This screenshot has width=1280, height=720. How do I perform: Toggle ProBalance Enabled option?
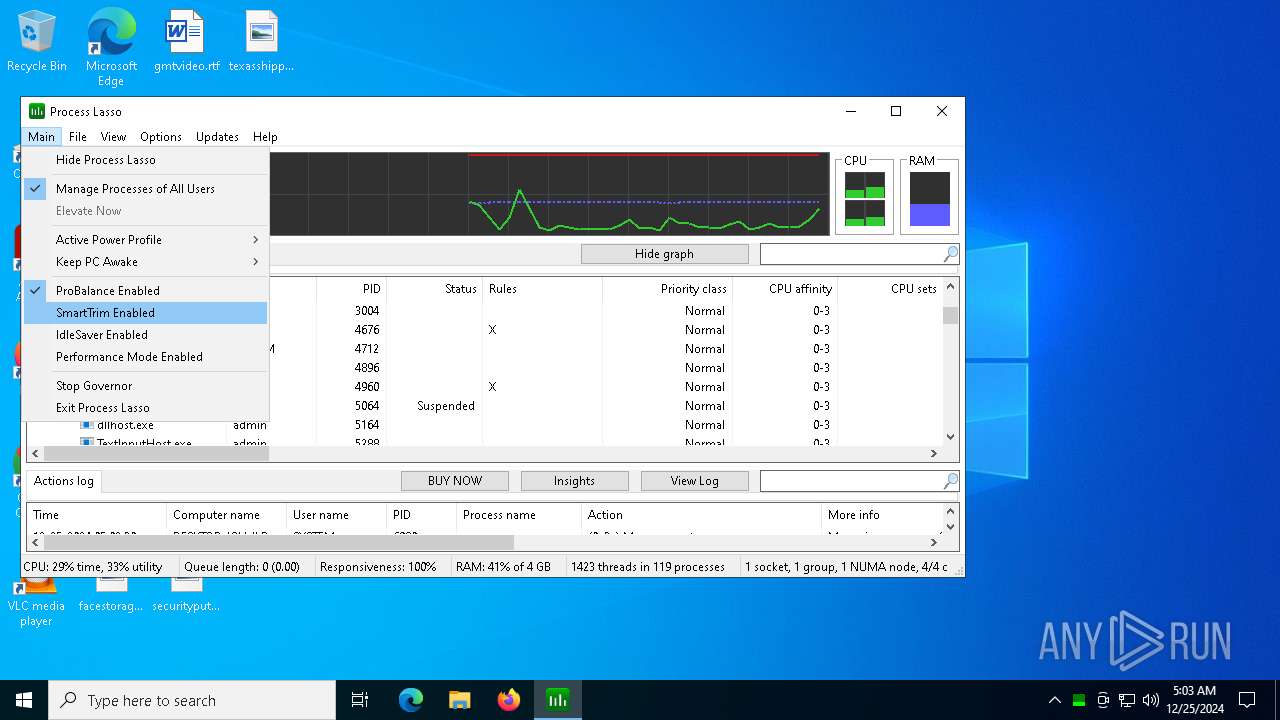(x=146, y=291)
